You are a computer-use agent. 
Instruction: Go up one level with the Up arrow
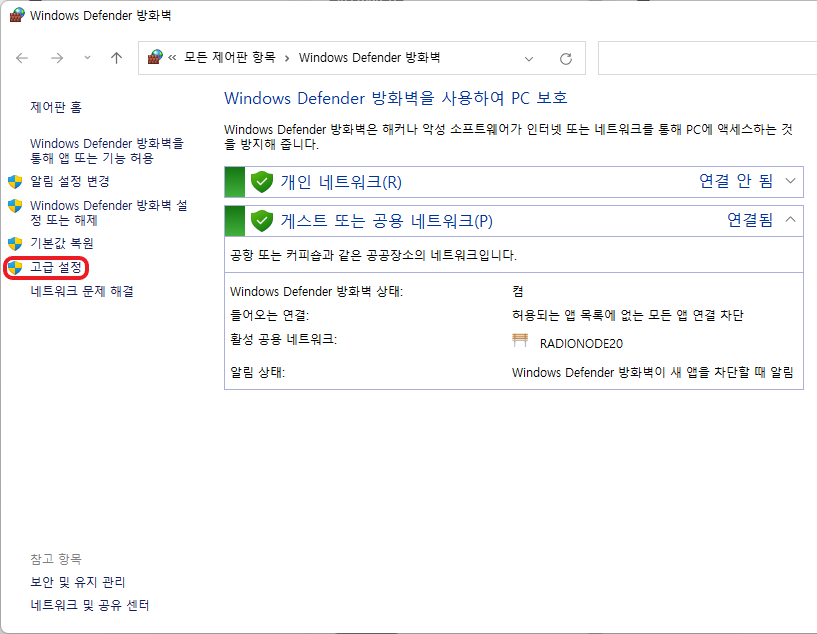pyautogui.click(x=116, y=58)
